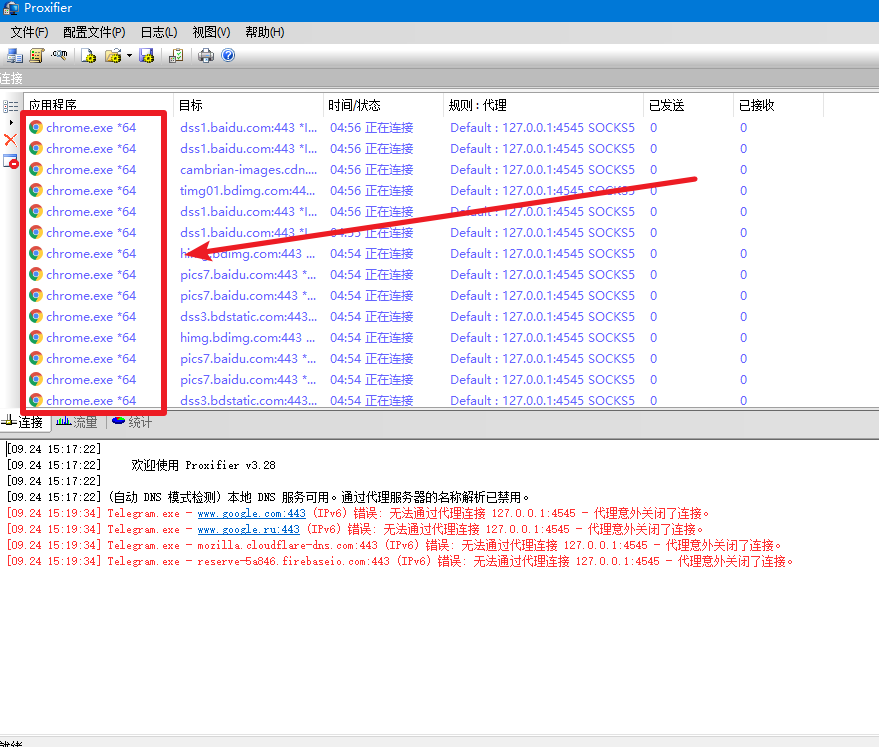Select the timg01.bdimg.com:44... target cell
The image size is (879, 747).
247,191
